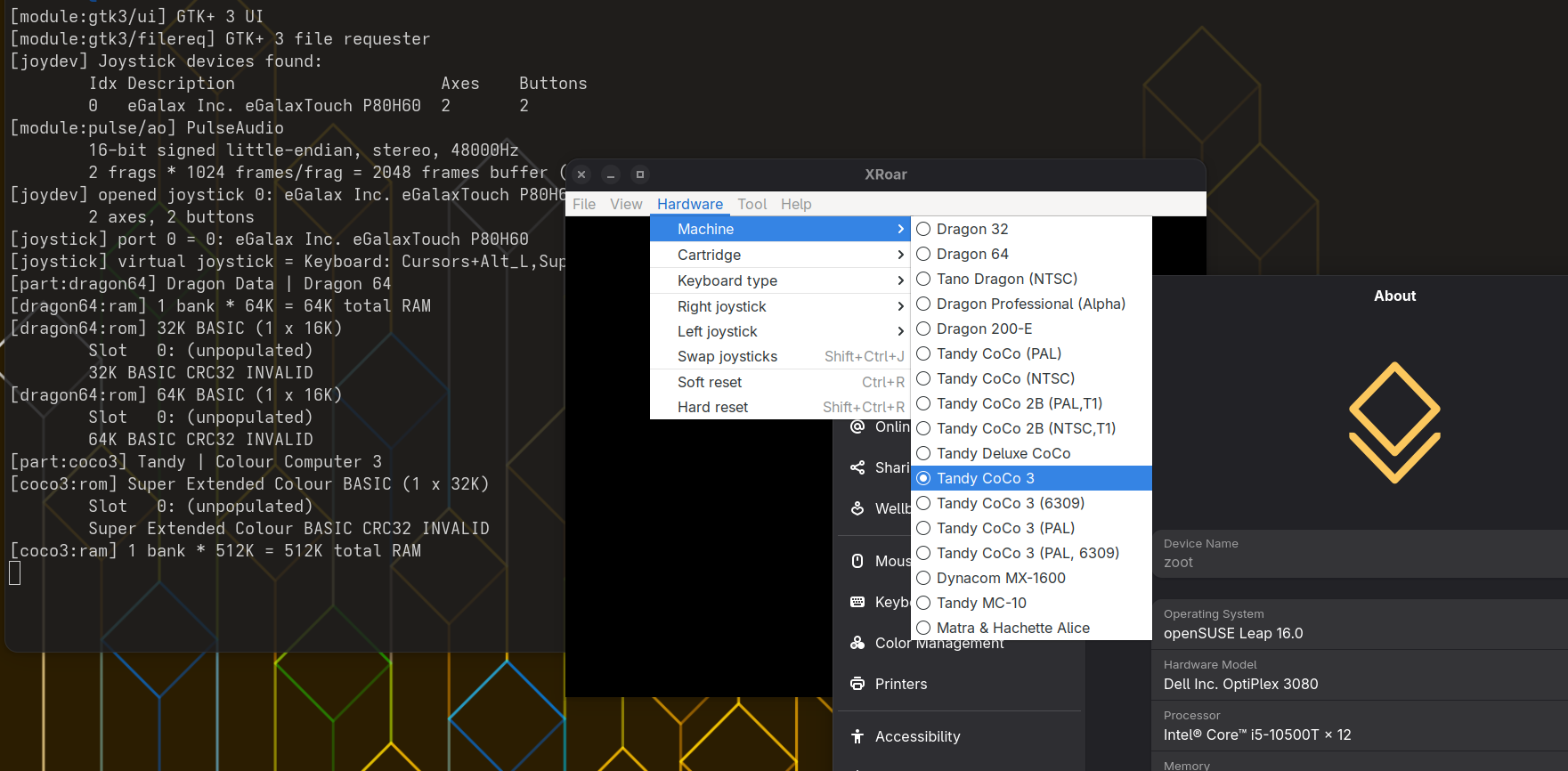Viewport: 1568px width, 771px height.
Task: Expand the Keyboard type submenu
Action: (x=780, y=280)
